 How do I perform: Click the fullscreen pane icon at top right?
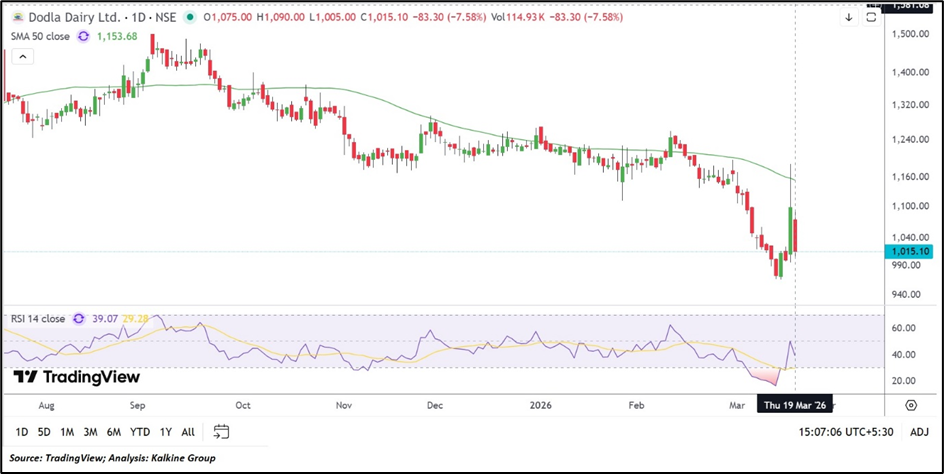point(871,17)
